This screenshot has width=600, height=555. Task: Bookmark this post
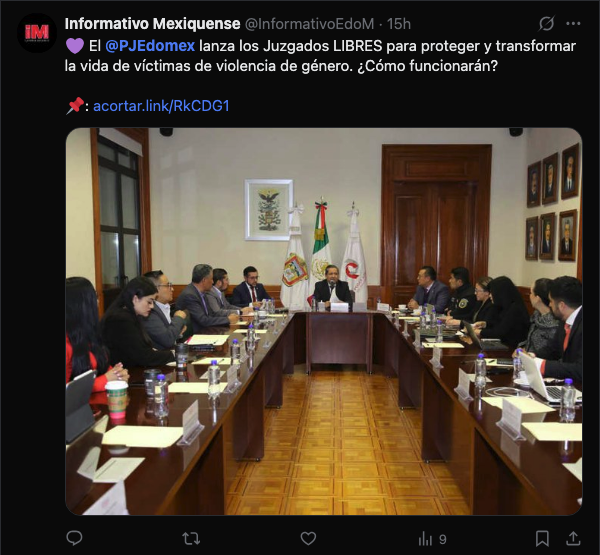[542, 539]
